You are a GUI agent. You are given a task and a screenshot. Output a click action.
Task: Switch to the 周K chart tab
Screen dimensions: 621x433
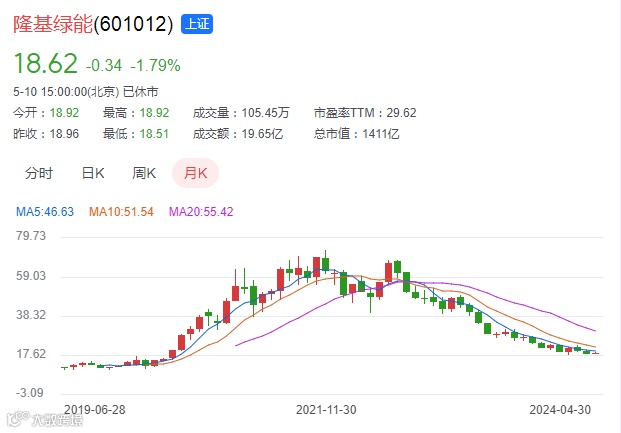click(144, 173)
